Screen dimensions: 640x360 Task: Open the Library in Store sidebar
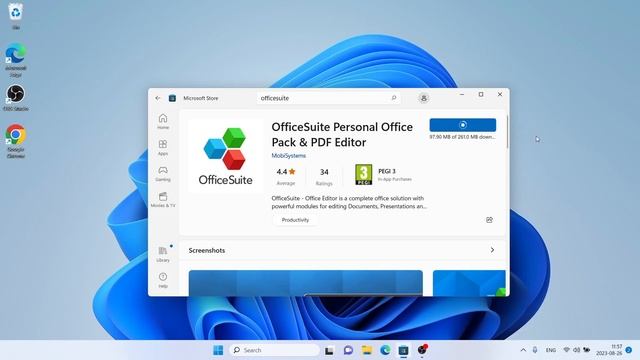pyautogui.click(x=163, y=254)
